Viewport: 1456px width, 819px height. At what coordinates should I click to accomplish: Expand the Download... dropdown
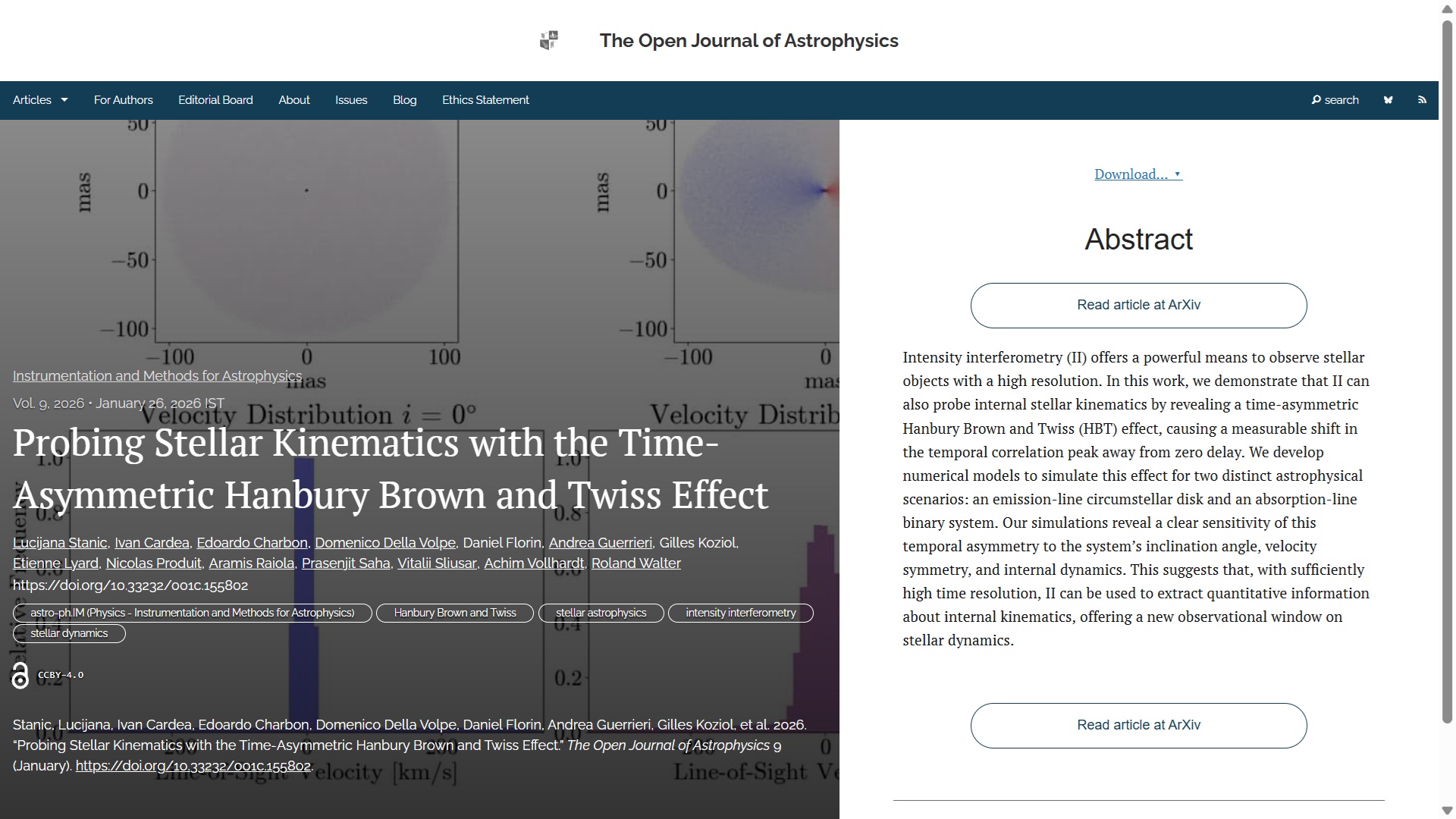pyautogui.click(x=1137, y=174)
